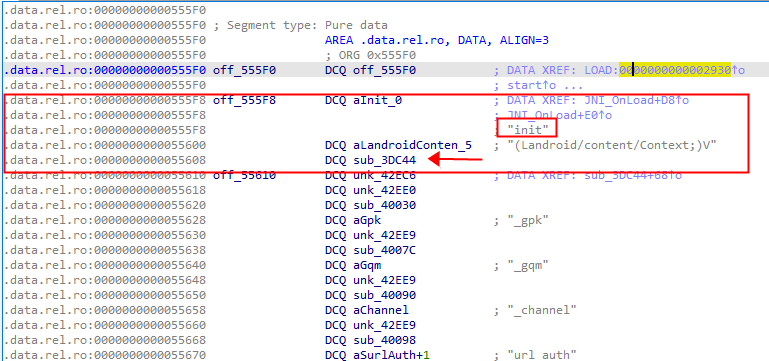Select the unk_42EE0 reference
The height and width of the screenshot is (361, 769).
tap(384, 190)
